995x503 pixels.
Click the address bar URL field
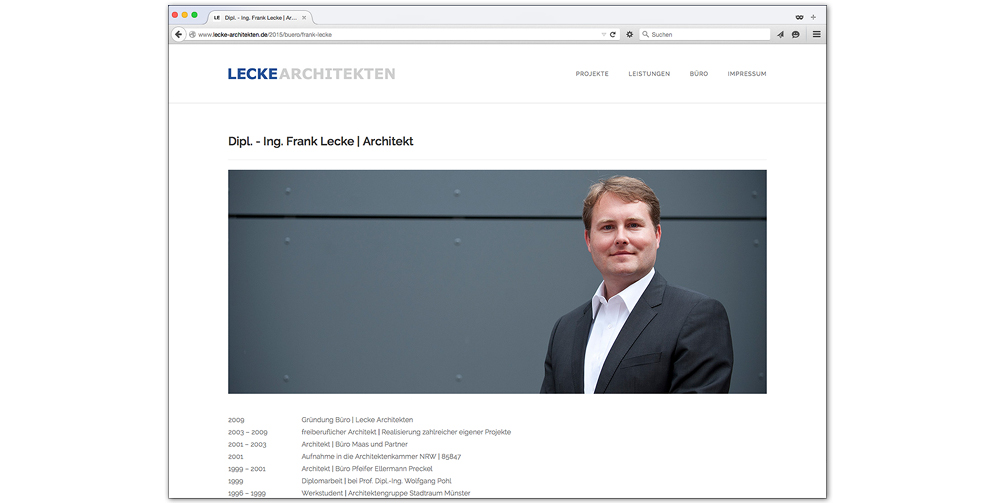(x=400, y=34)
